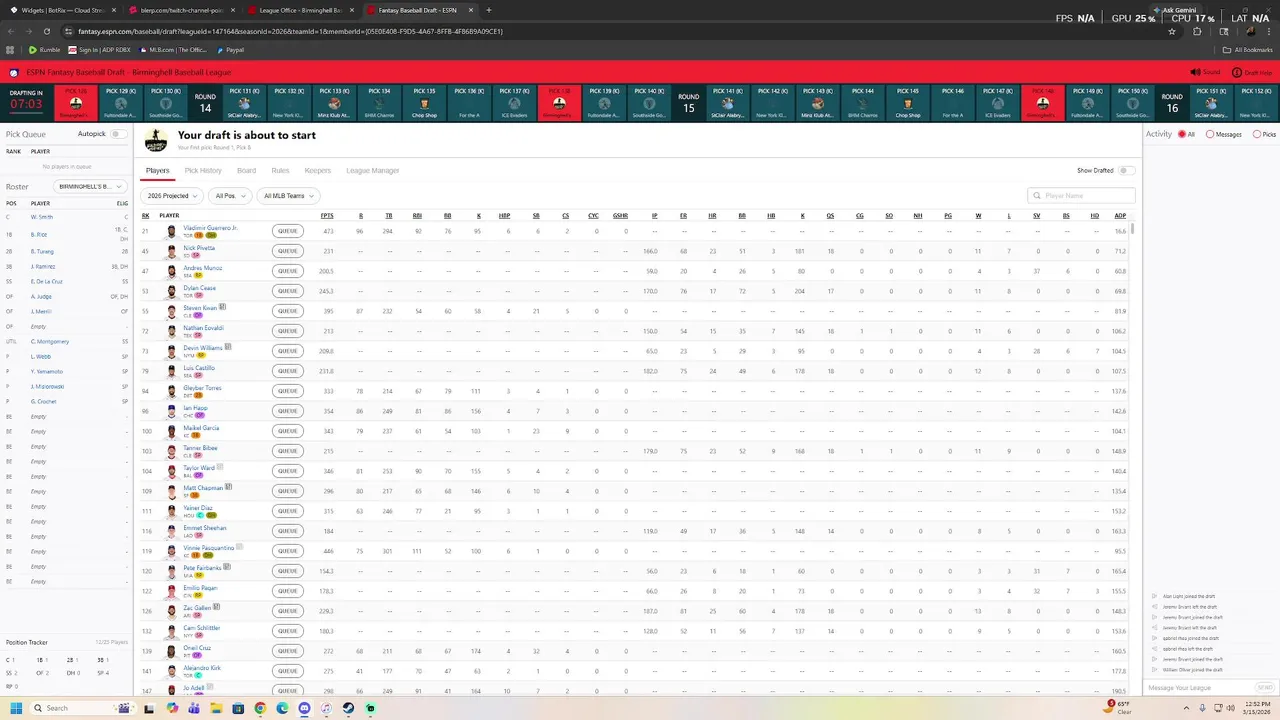Click the browser address bar URL
Image resolution: width=1280 pixels, height=720 pixels.
click(290, 31)
